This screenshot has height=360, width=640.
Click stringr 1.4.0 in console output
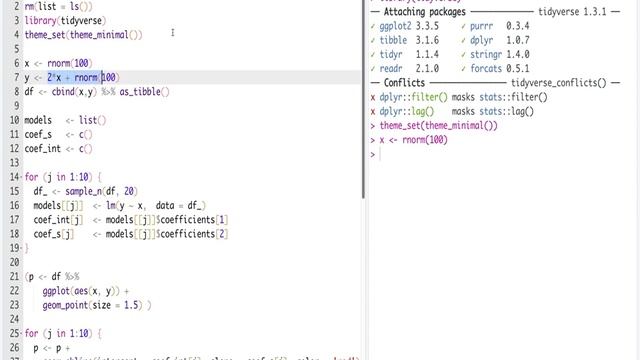(500, 54)
